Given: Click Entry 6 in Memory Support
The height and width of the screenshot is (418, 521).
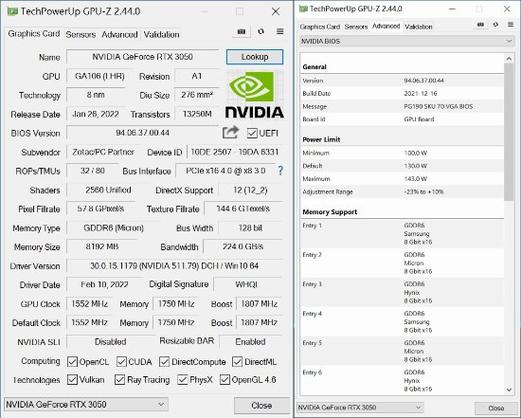Looking at the screenshot, I should [402, 380].
